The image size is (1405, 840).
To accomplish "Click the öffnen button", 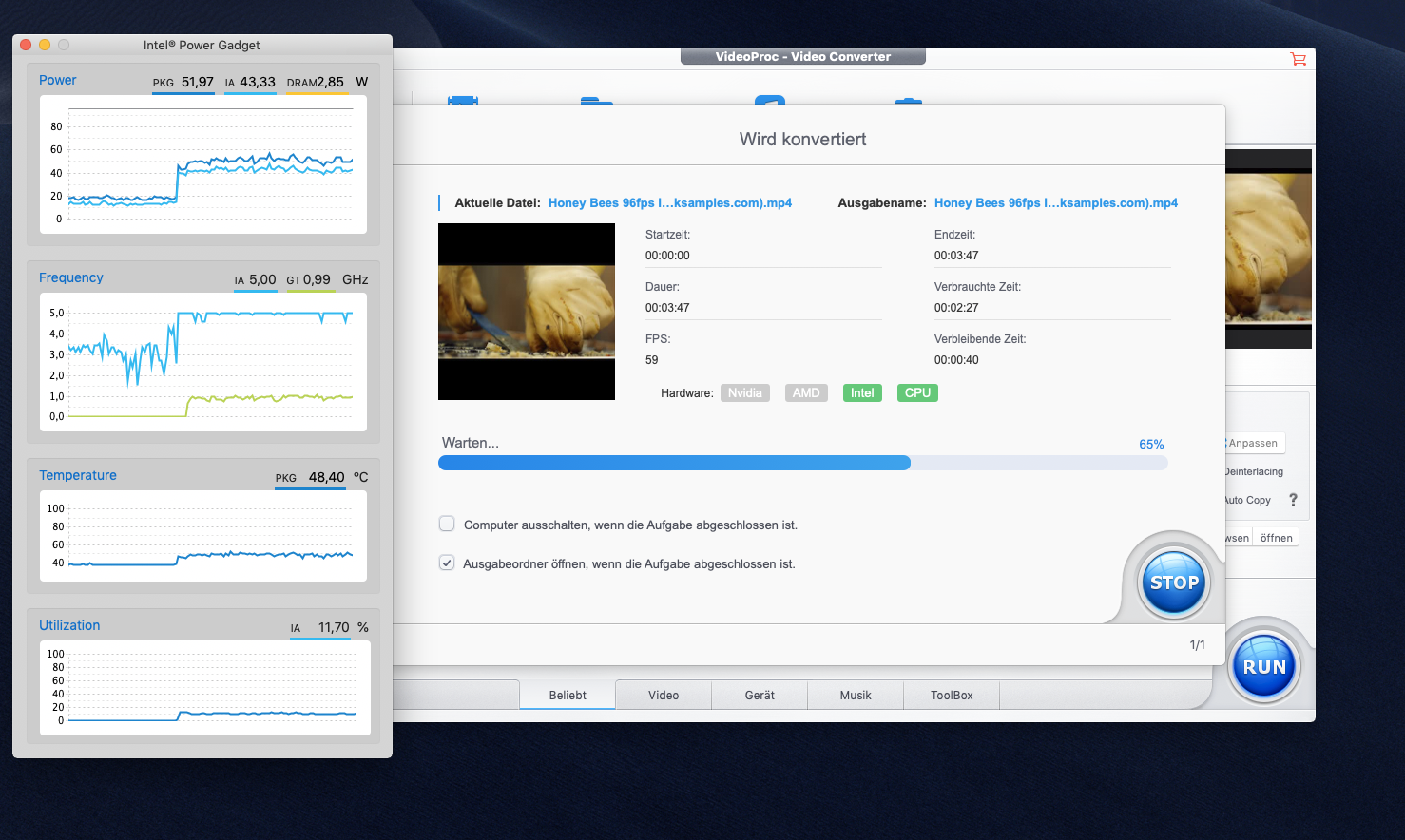I will click(x=1276, y=538).
